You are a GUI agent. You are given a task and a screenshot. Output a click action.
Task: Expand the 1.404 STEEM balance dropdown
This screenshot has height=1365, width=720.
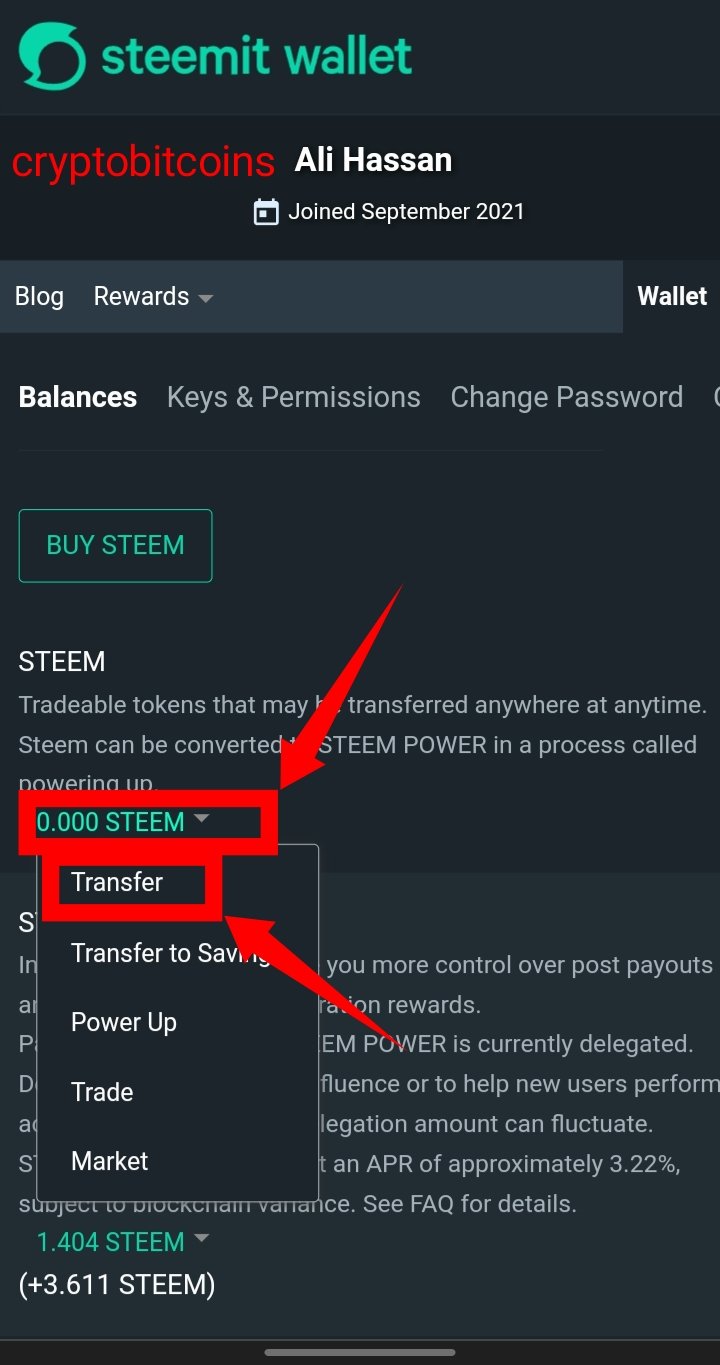click(201, 1239)
